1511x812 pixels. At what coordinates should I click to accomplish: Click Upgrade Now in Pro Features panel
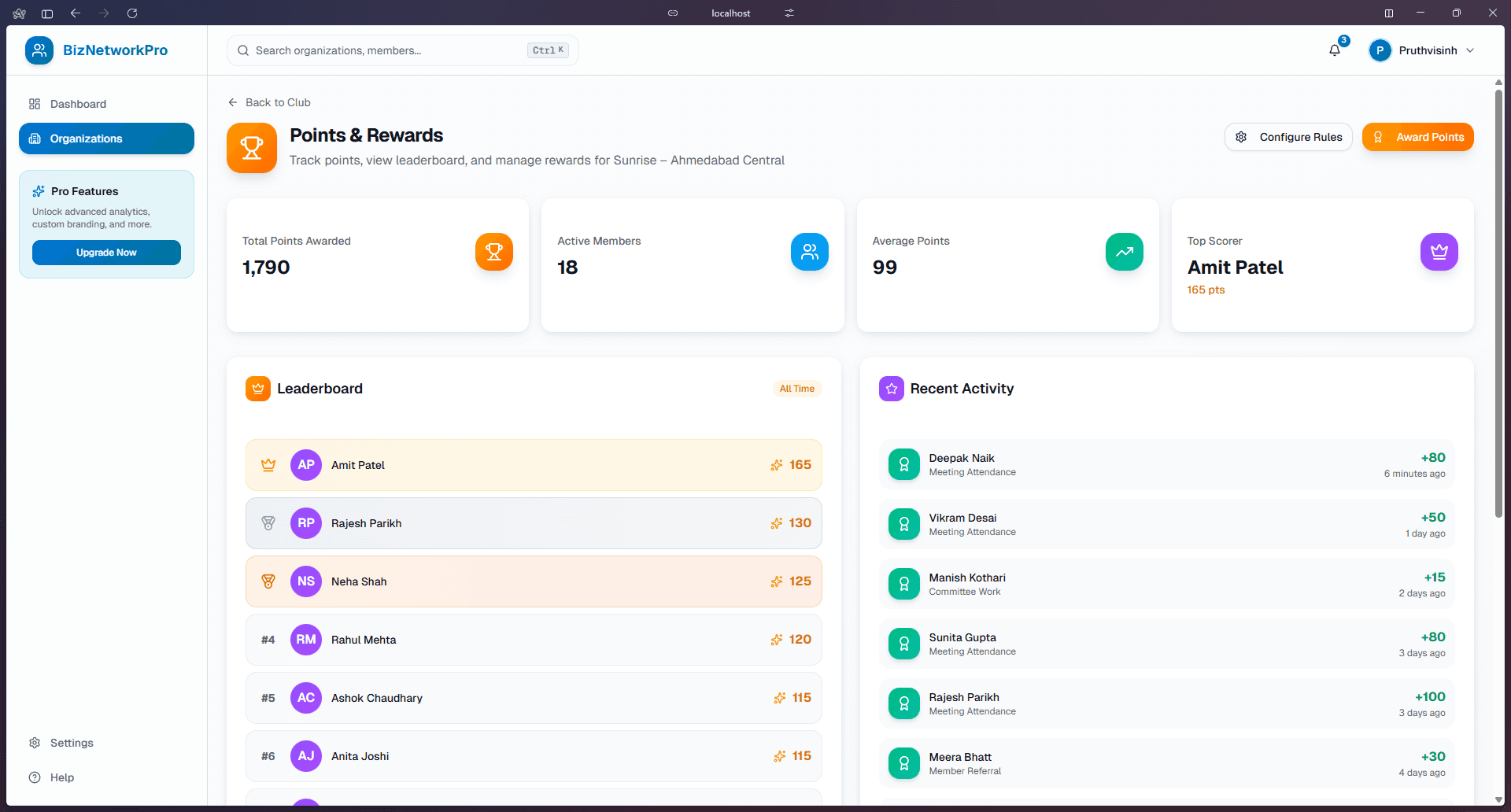pyautogui.click(x=106, y=253)
